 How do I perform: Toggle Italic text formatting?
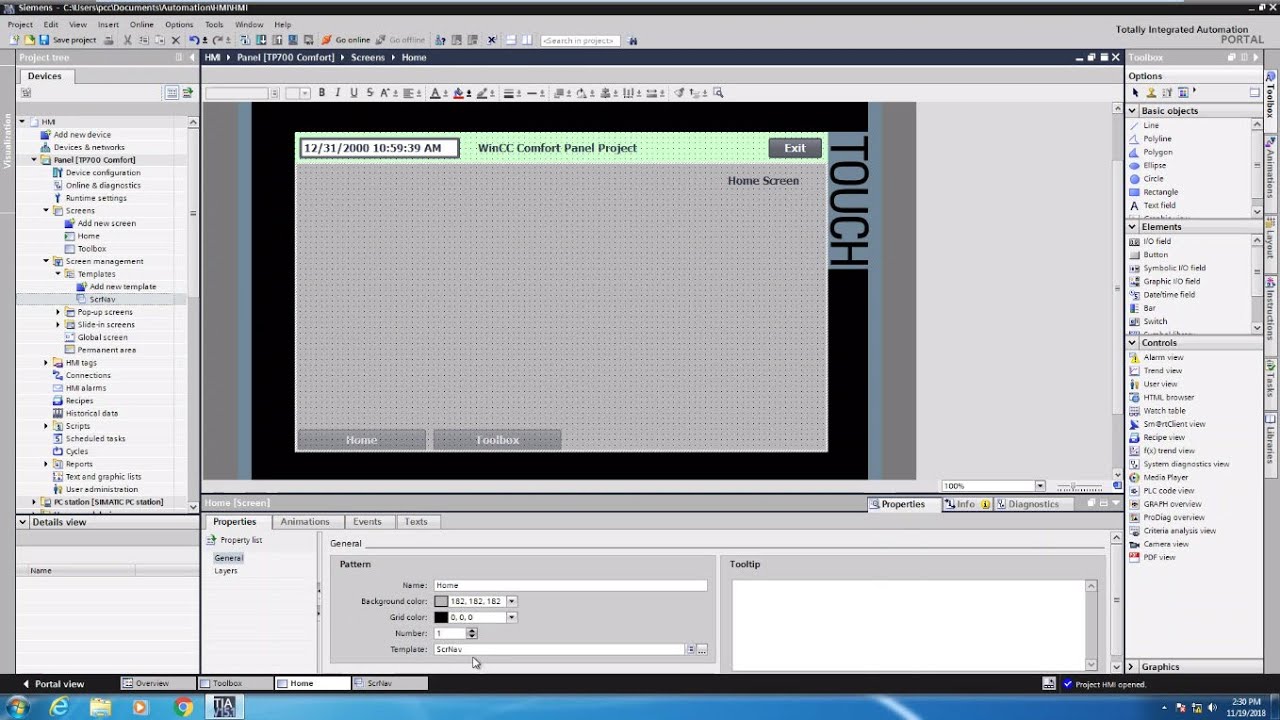click(x=337, y=93)
